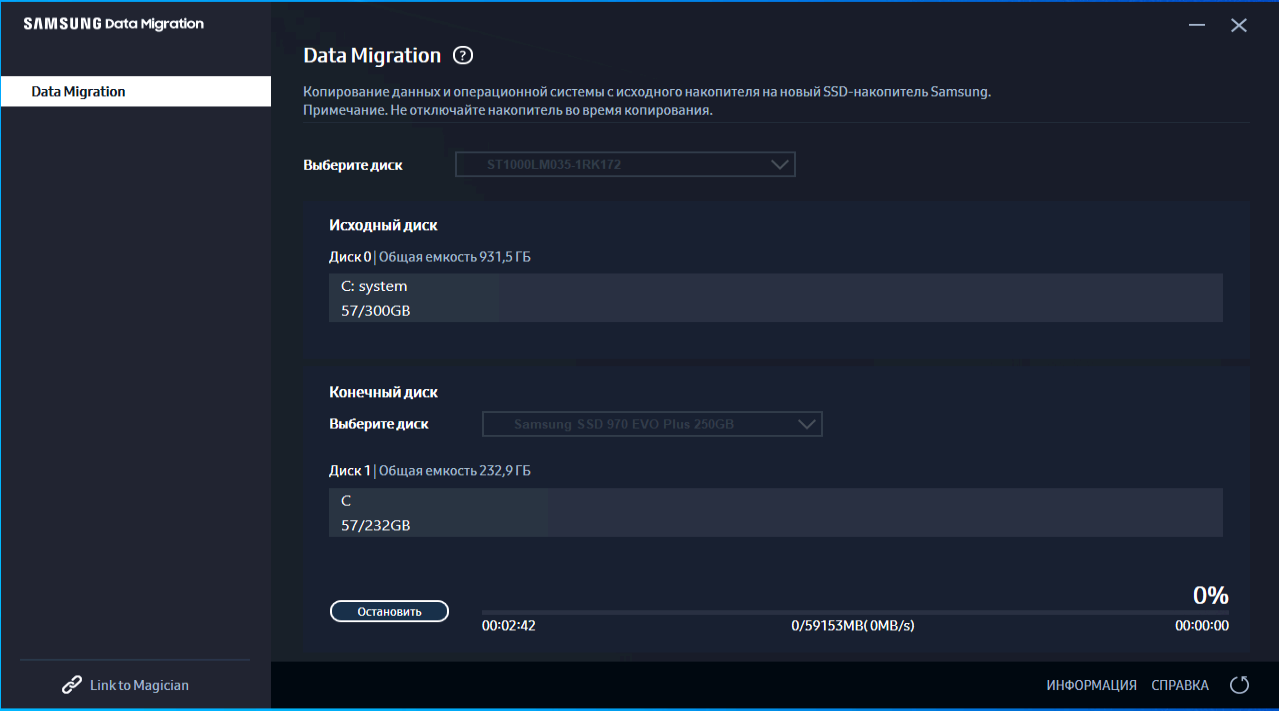Screen dimensions: 1279x711
Task: Select target partition C 57/232GB
Action: (x=776, y=512)
